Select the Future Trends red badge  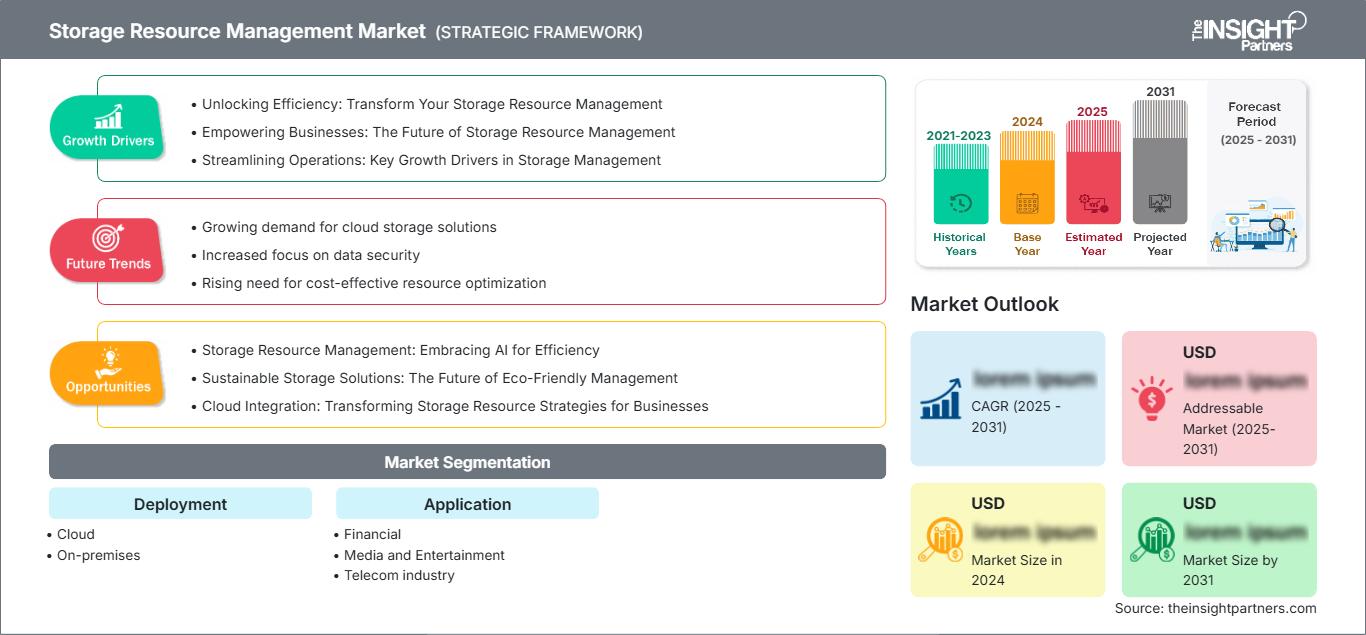tap(107, 249)
